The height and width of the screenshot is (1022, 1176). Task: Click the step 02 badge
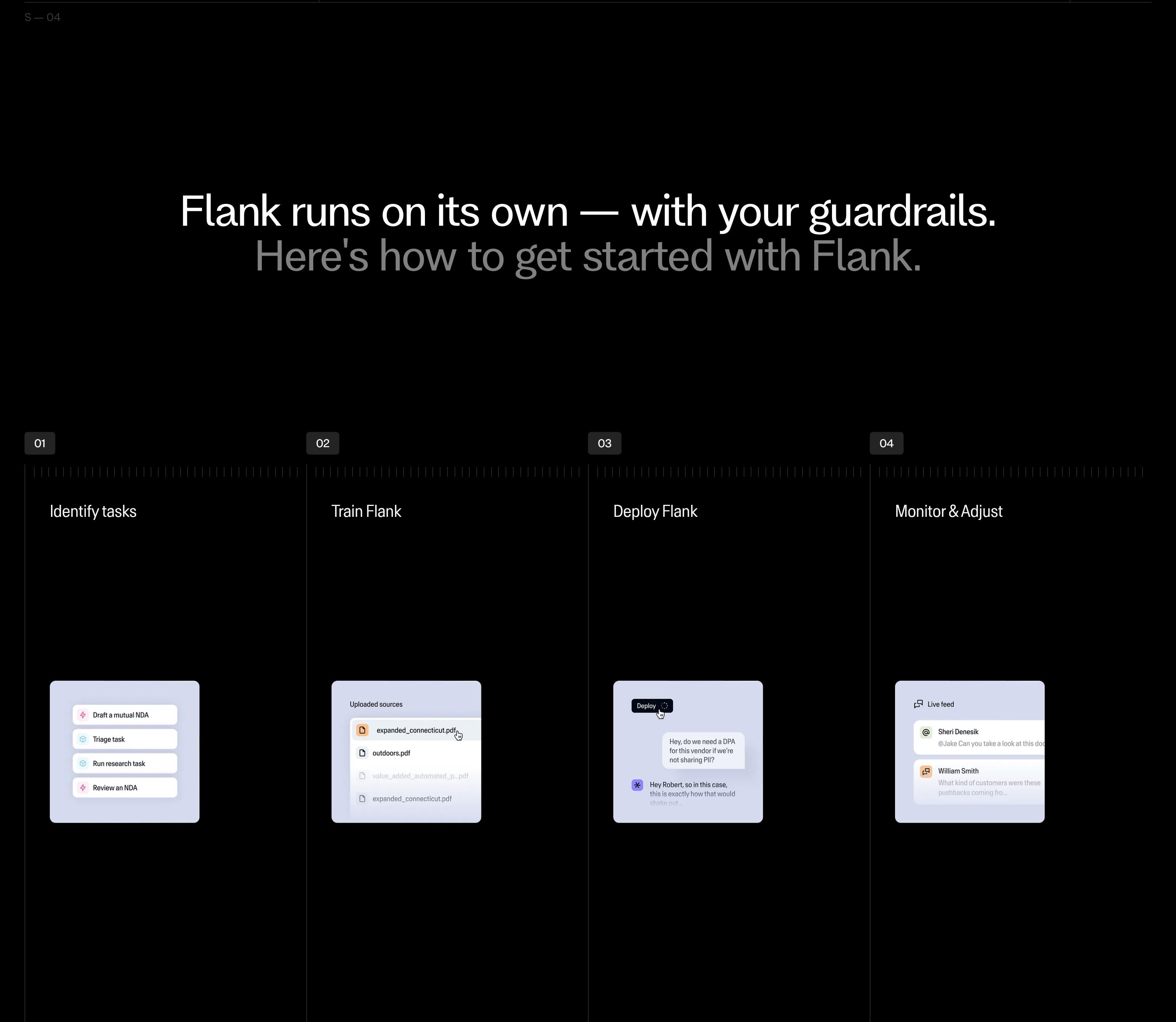323,443
